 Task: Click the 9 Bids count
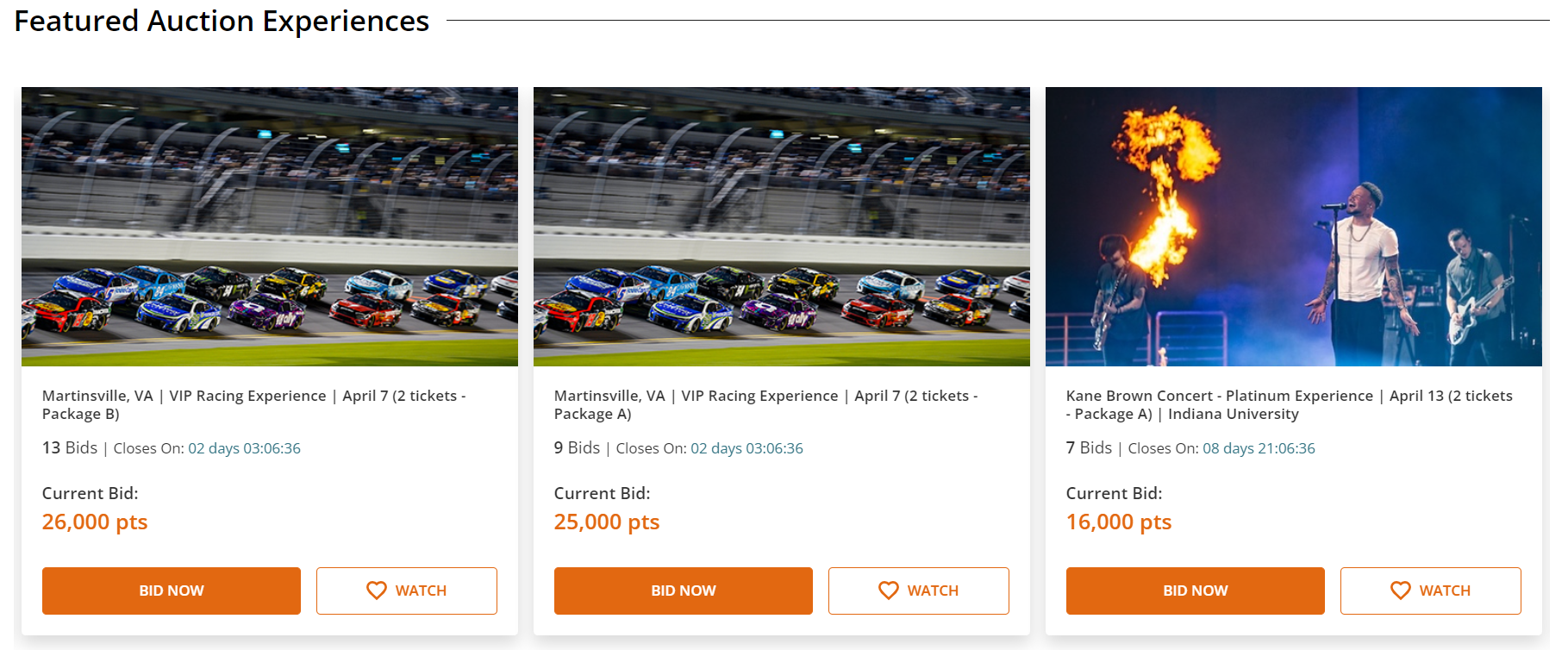[x=577, y=448]
